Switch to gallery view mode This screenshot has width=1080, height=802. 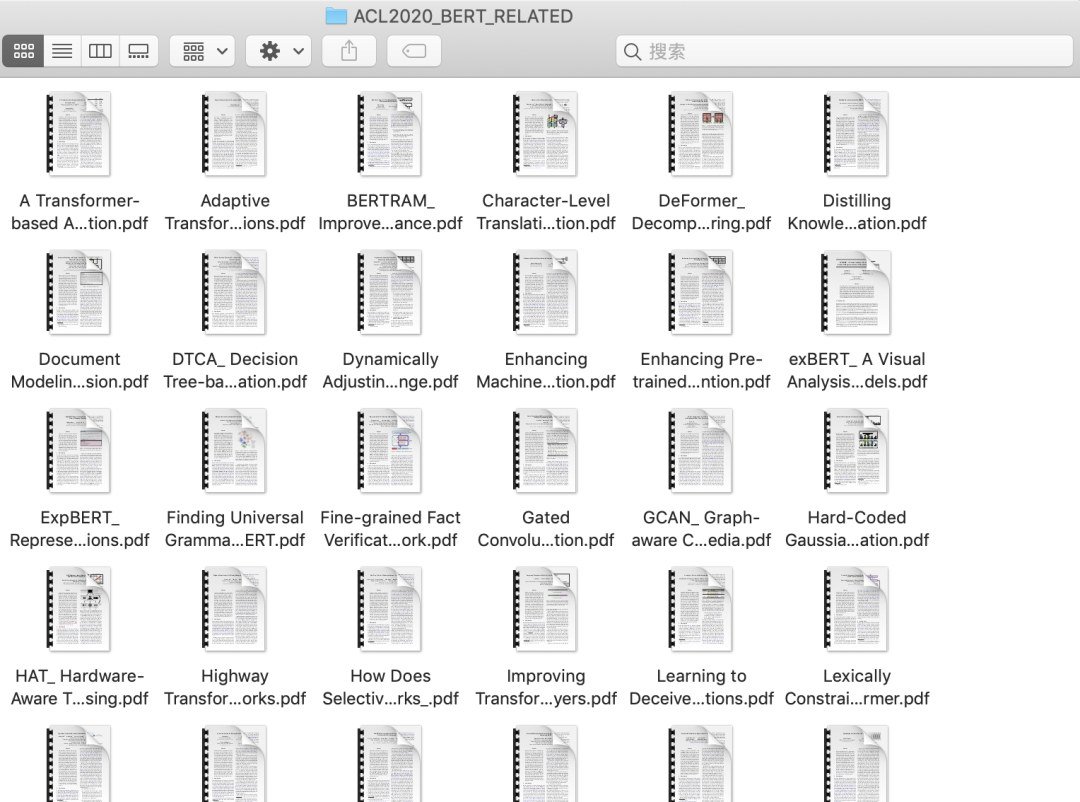(x=138, y=51)
